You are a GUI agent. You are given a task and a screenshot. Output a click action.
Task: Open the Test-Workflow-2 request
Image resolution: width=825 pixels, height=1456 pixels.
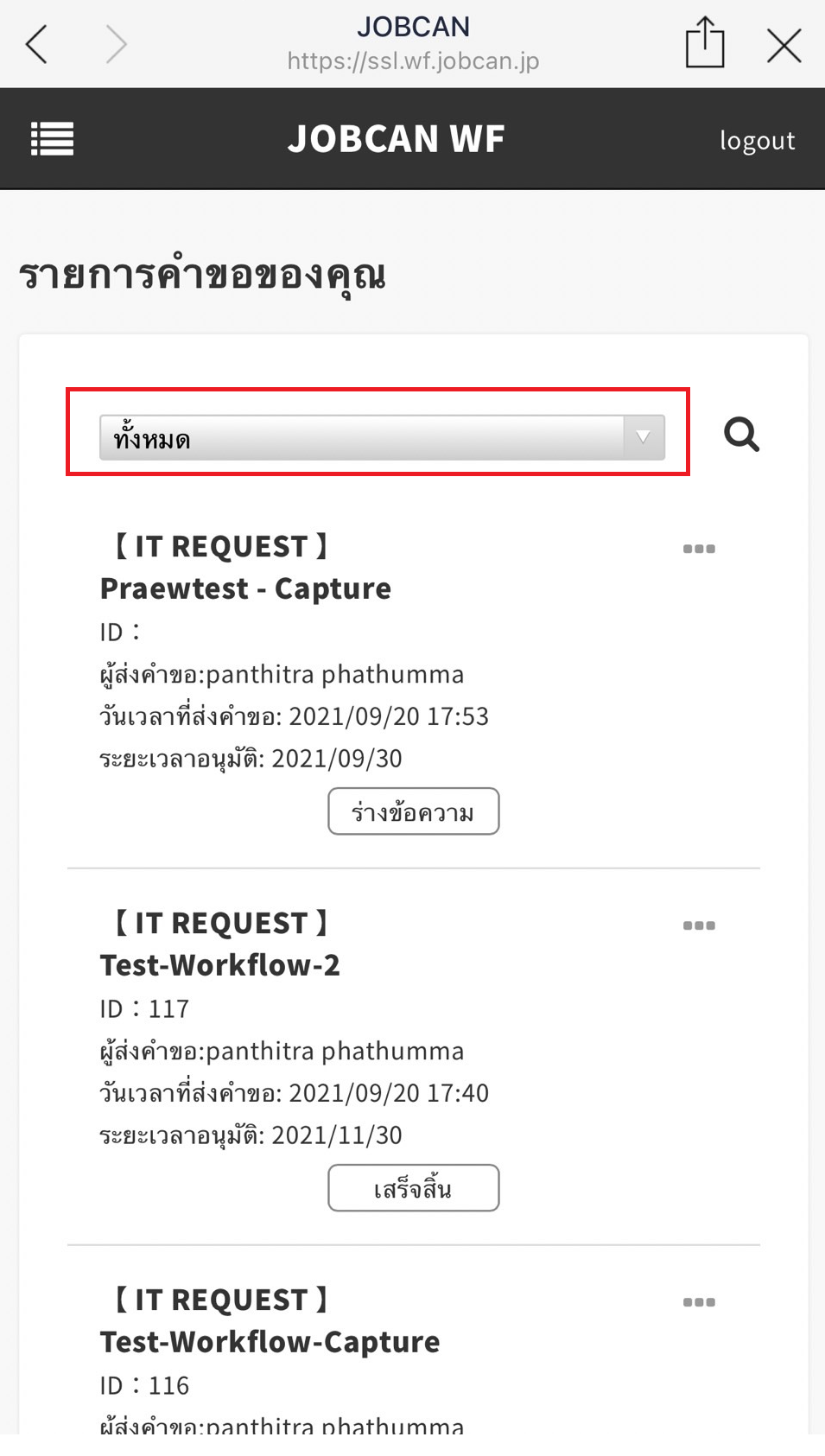pyautogui.click(x=219, y=965)
